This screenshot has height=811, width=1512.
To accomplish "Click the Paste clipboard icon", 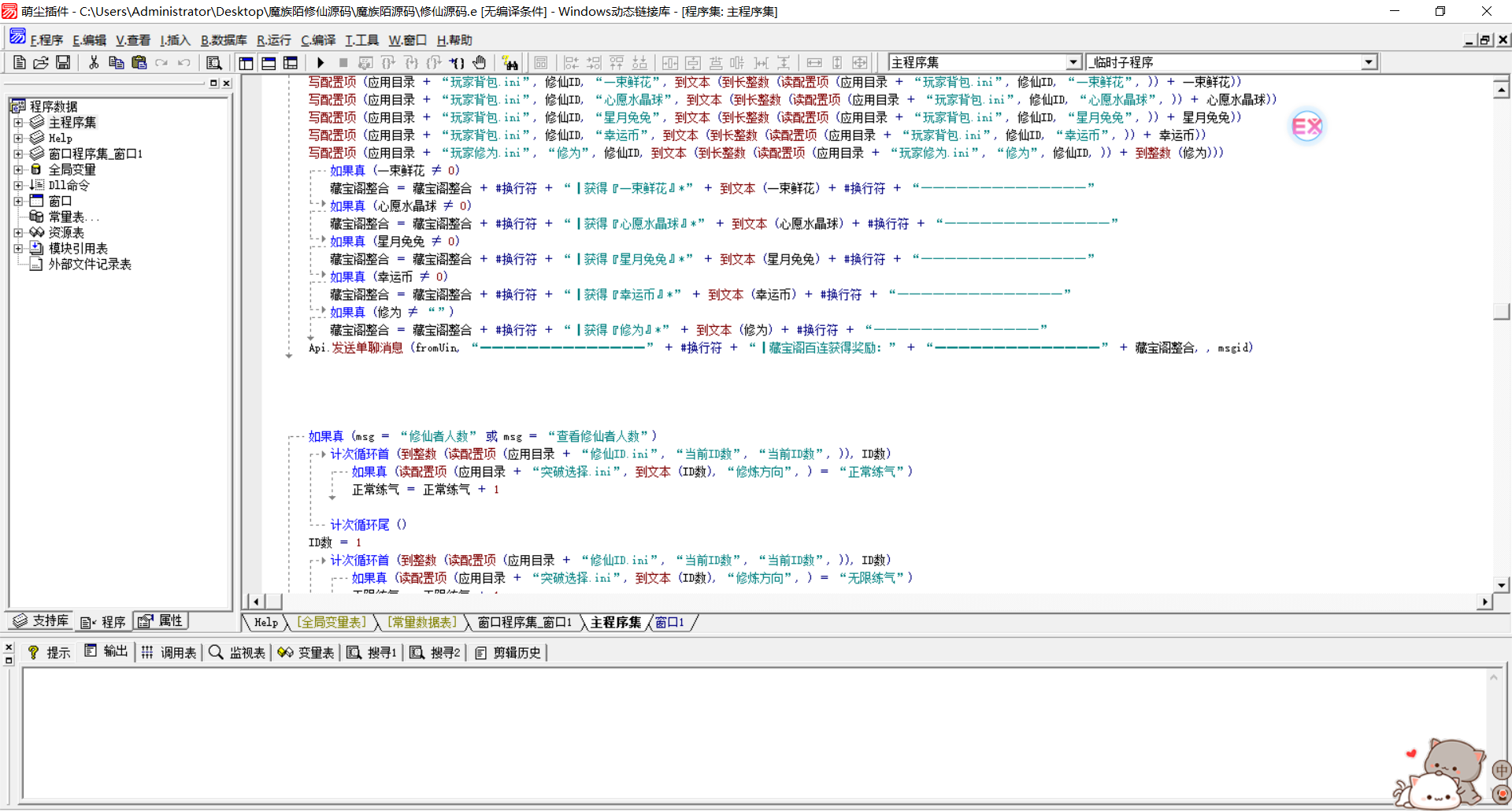I will (139, 62).
